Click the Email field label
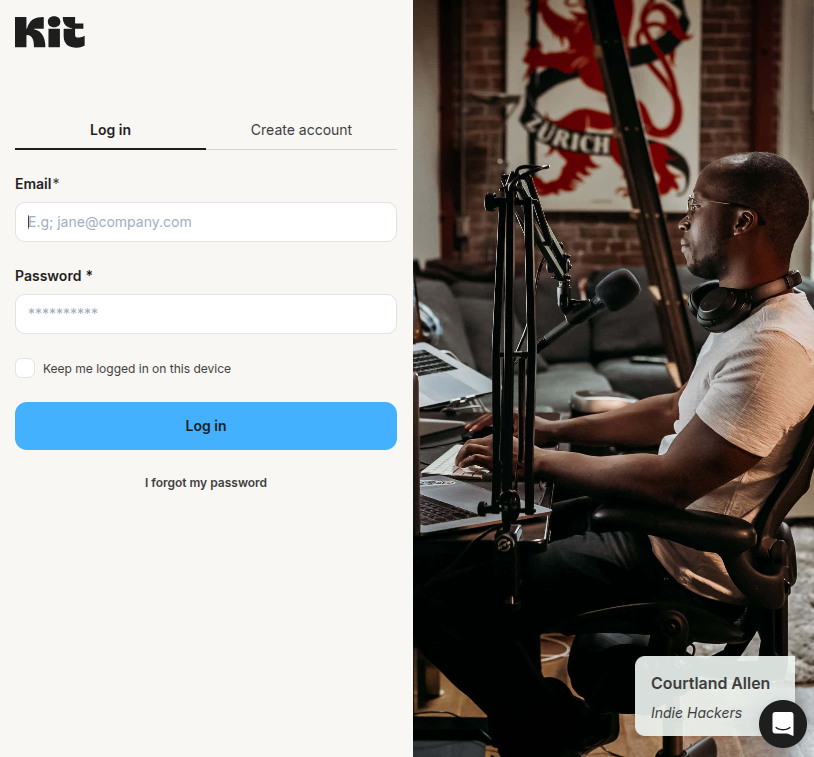Viewport: 814px width, 757px height. pos(37,184)
